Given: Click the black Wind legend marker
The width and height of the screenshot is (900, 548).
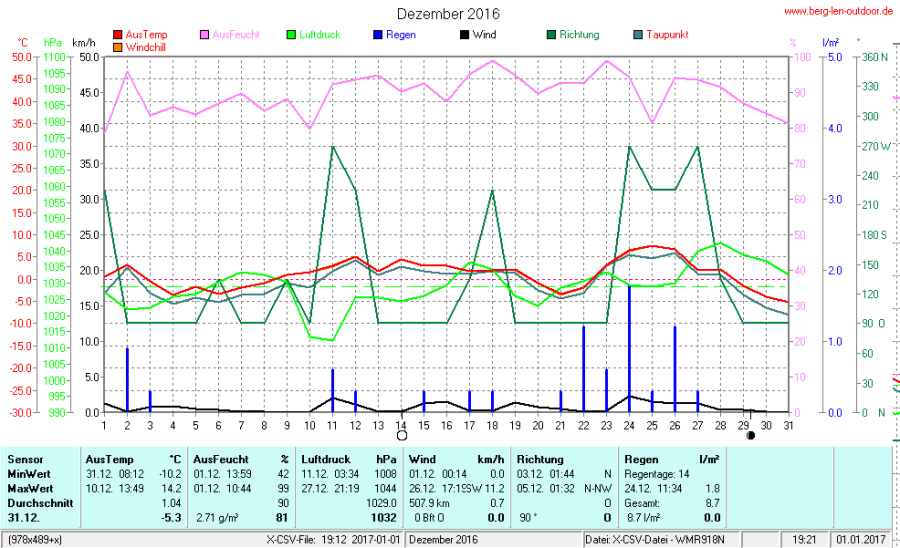Looking at the screenshot, I should (465, 35).
